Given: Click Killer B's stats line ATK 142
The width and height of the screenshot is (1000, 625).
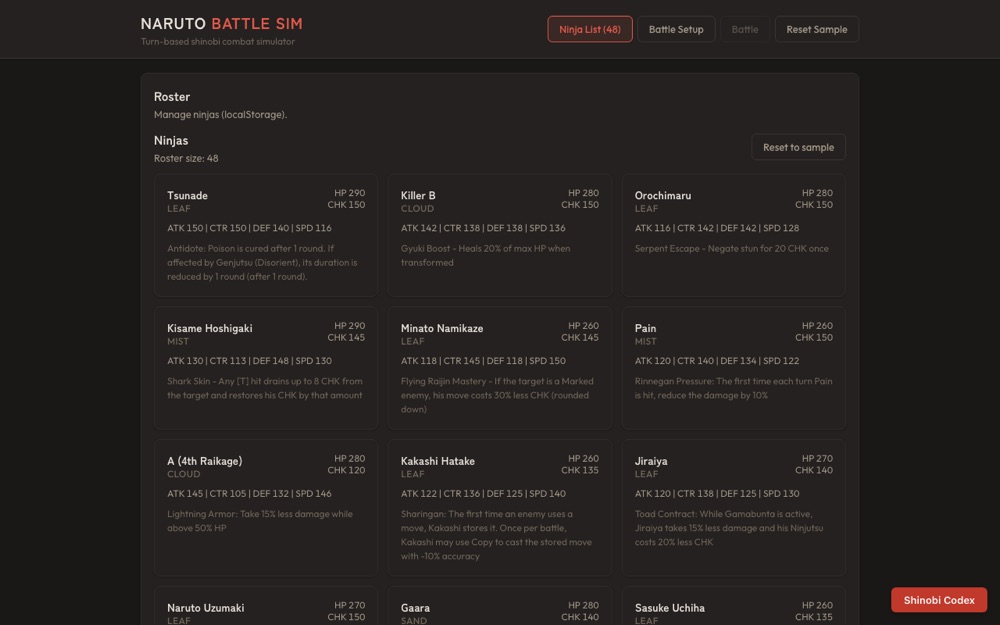Looking at the screenshot, I should [483, 228].
